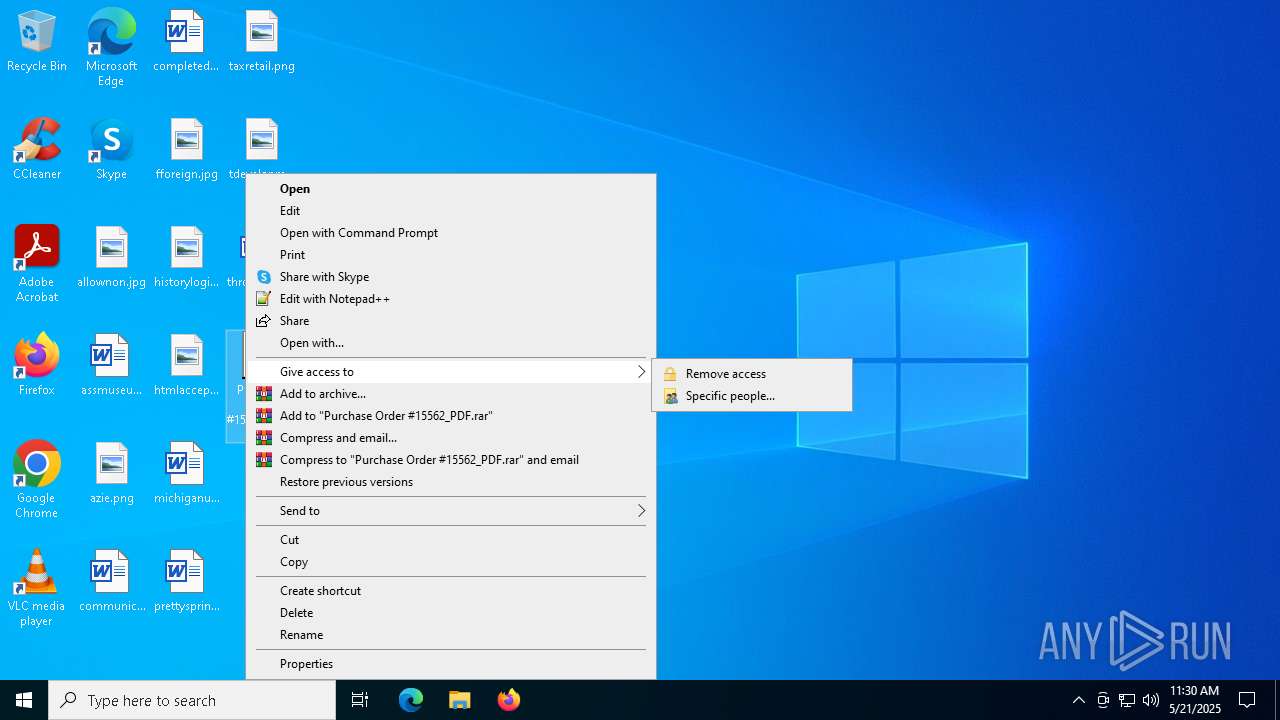Choose Copy in the context menu
This screenshot has height=720, width=1280.
[x=451, y=562]
